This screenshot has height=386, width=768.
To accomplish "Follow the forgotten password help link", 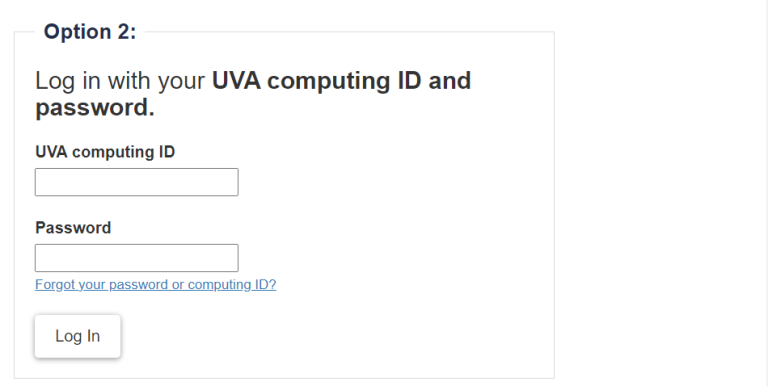I will click(156, 285).
